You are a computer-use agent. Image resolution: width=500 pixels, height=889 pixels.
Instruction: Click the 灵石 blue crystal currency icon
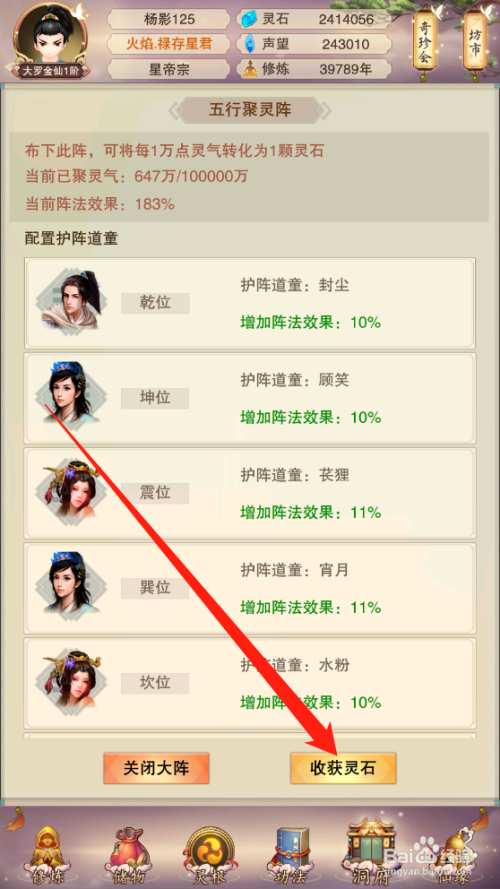pyautogui.click(x=249, y=20)
